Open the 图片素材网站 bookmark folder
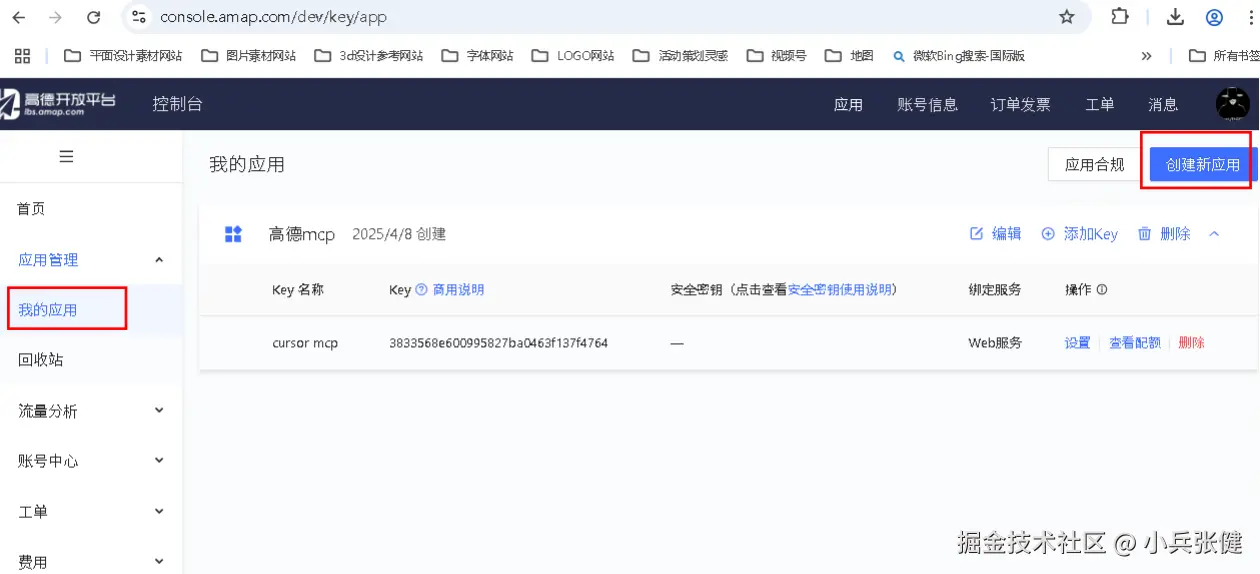This screenshot has width=1260, height=574. (x=248, y=56)
